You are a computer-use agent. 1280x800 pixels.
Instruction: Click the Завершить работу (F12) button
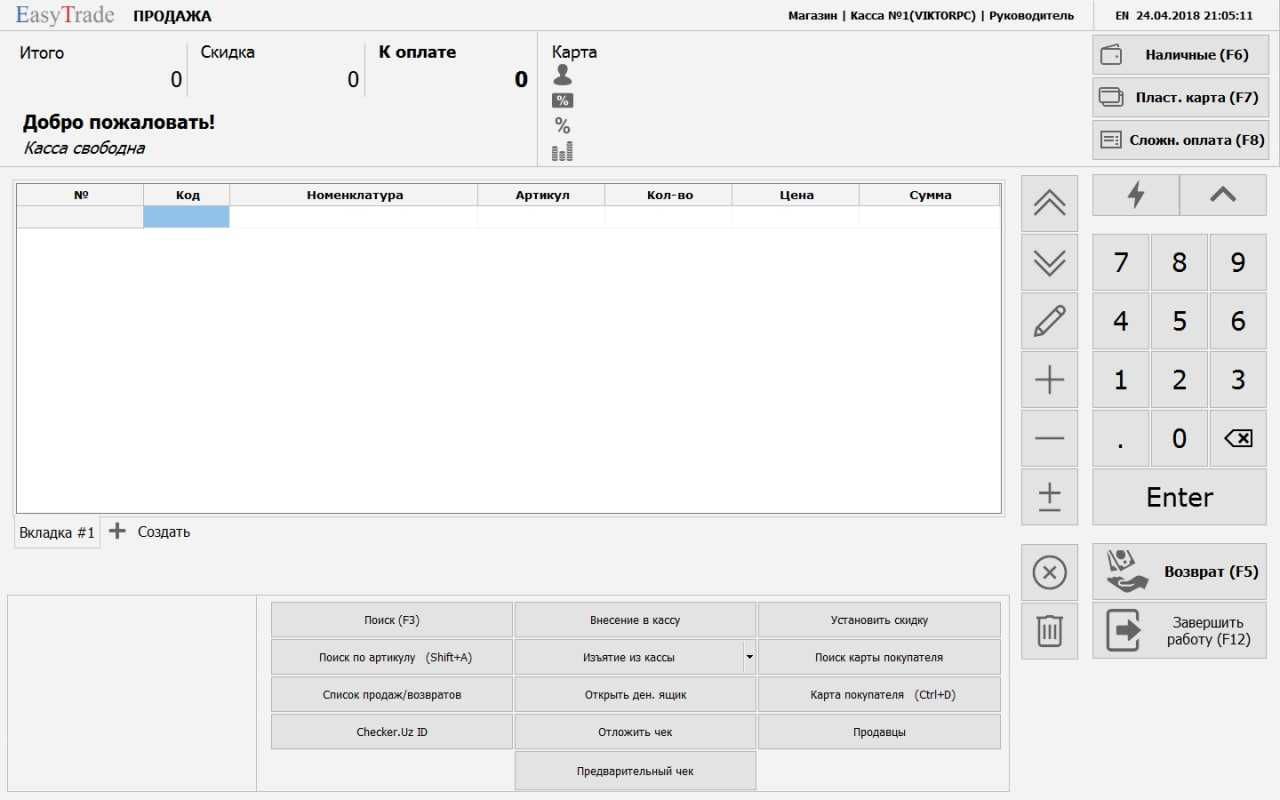[x=1179, y=631]
